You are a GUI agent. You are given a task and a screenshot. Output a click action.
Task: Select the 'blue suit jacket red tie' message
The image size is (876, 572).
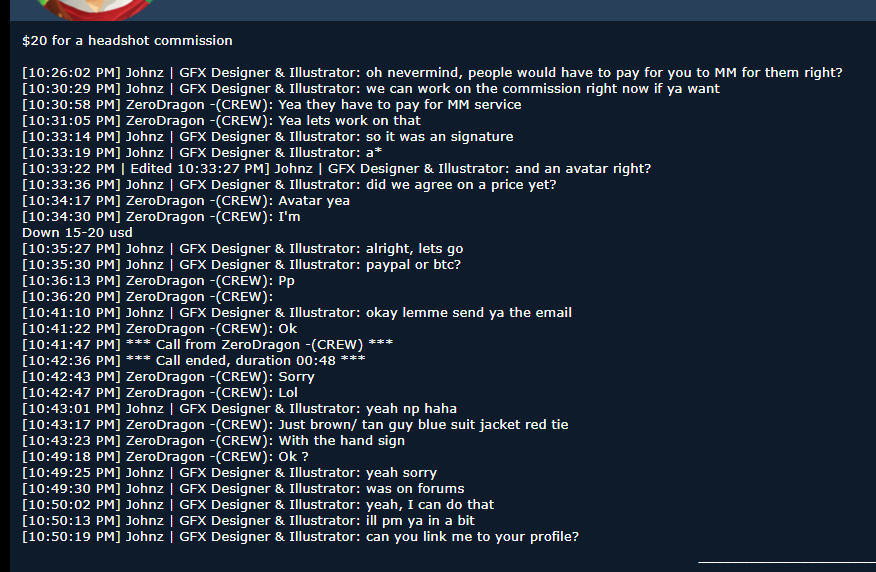[x=295, y=425]
